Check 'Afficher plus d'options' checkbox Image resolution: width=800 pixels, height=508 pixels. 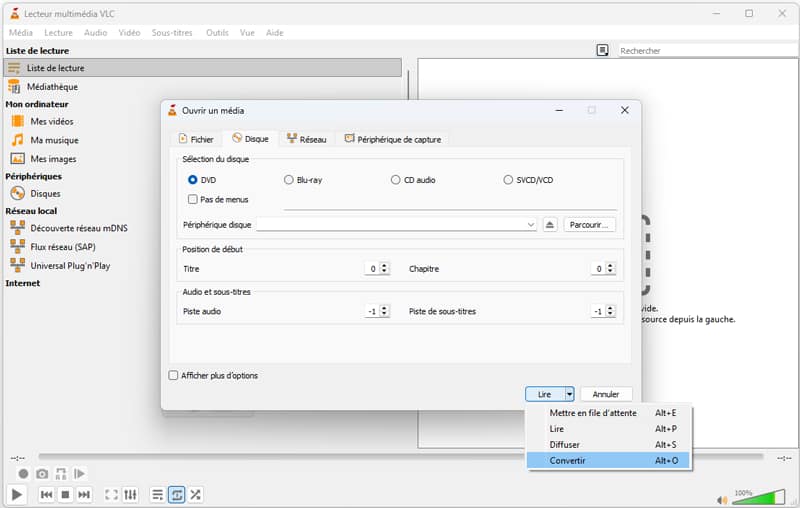(173, 375)
